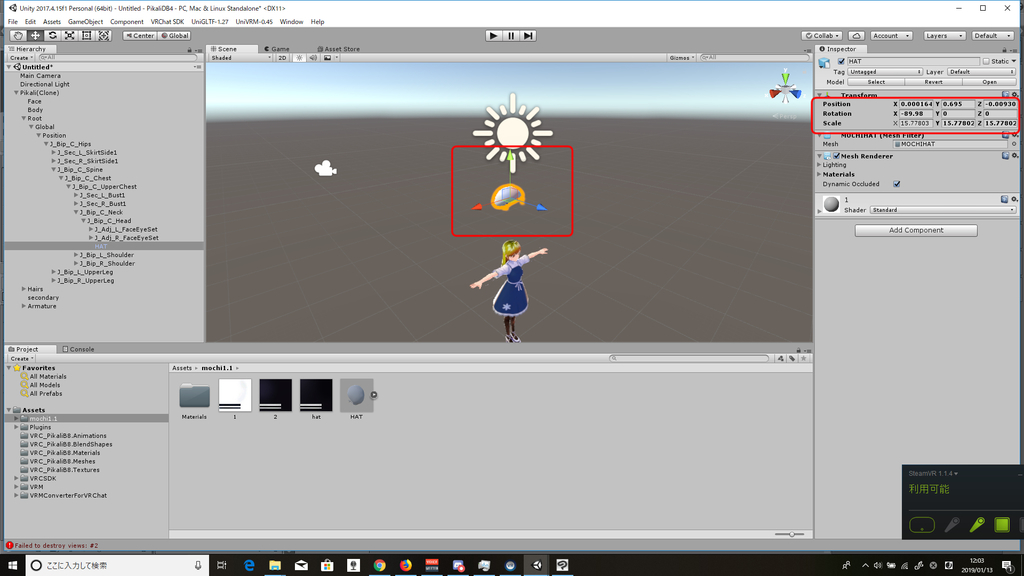Click the scene orientation gizmo
Viewport: 1024px width, 576px height.
pyautogui.click(x=785, y=89)
